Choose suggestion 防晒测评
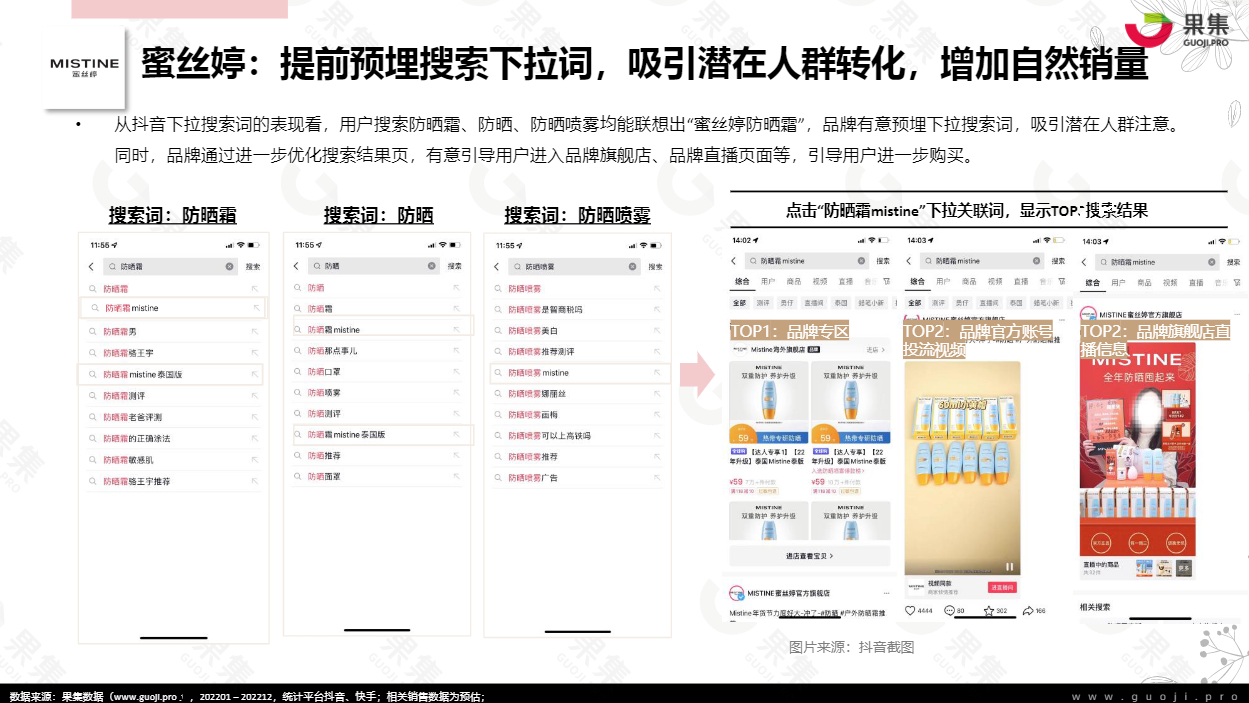Viewport: 1249px width, 703px height. coord(324,414)
